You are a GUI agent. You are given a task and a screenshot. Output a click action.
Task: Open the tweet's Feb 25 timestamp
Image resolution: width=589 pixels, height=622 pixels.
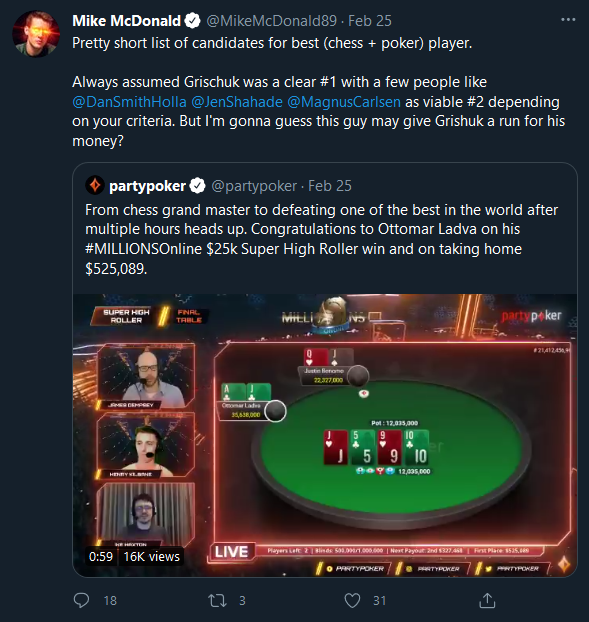point(370,21)
